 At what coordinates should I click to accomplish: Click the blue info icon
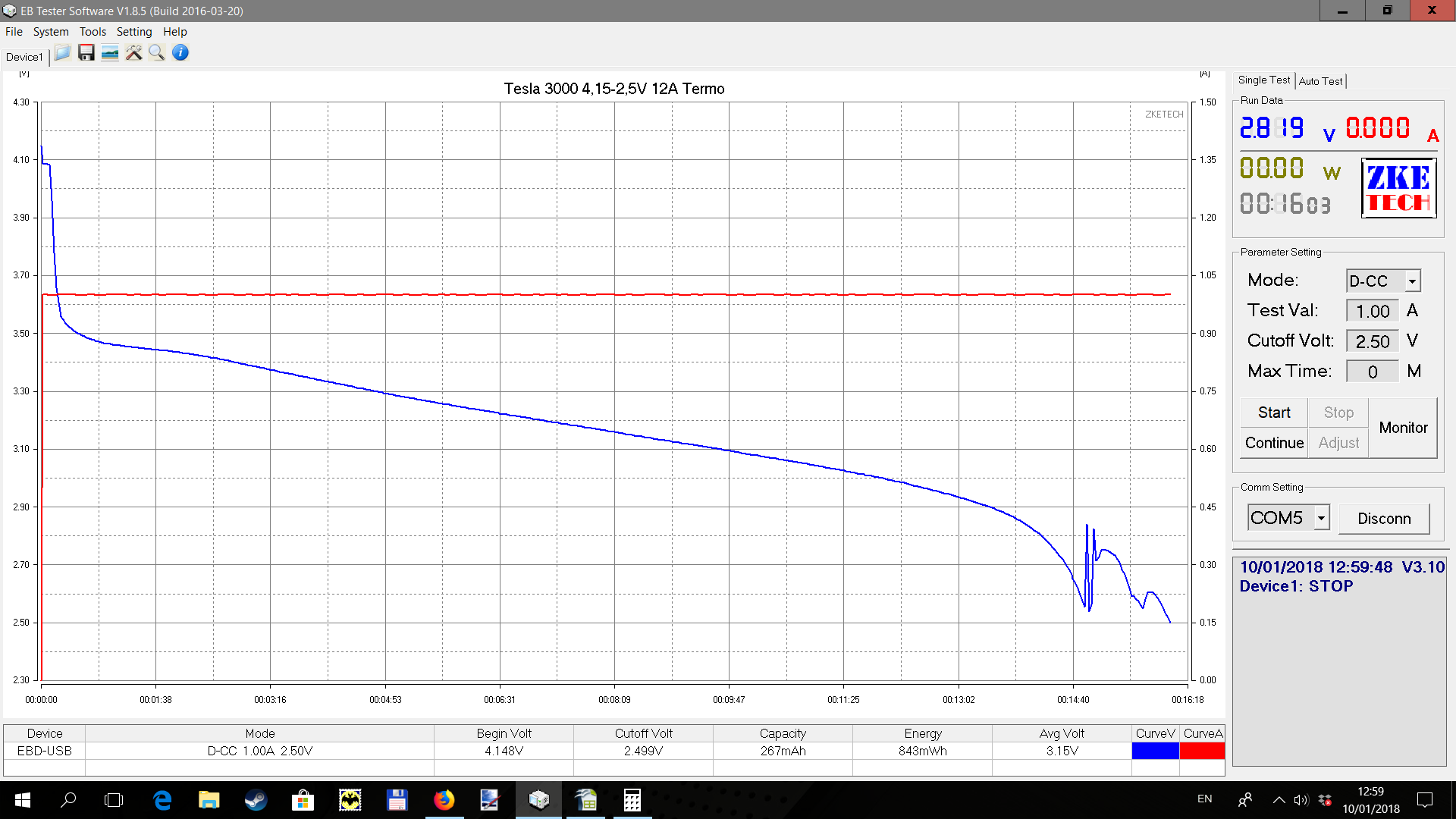tap(180, 53)
